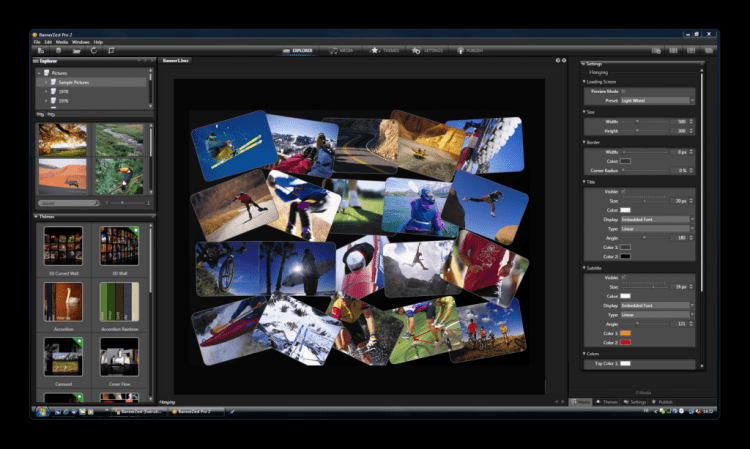The image size is (750, 449).
Task: Open Title Display Embedded Font dropdown
Action: 656,219
